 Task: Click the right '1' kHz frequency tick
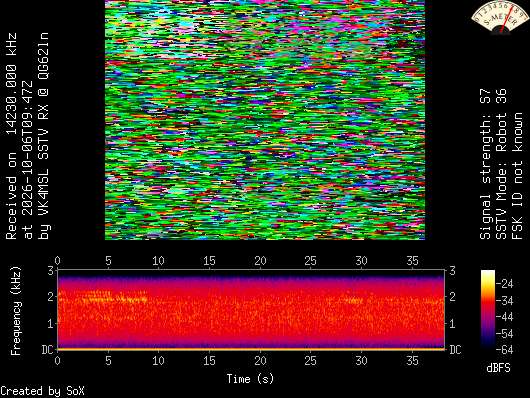(x=452, y=324)
